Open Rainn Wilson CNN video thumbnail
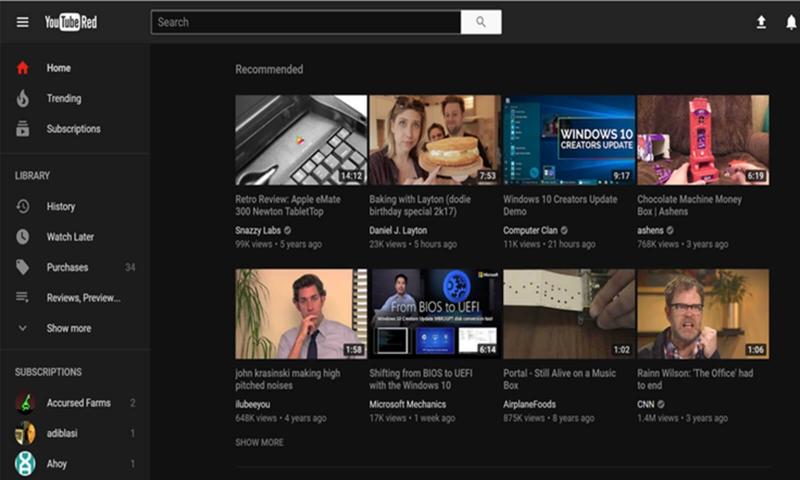 pos(703,314)
